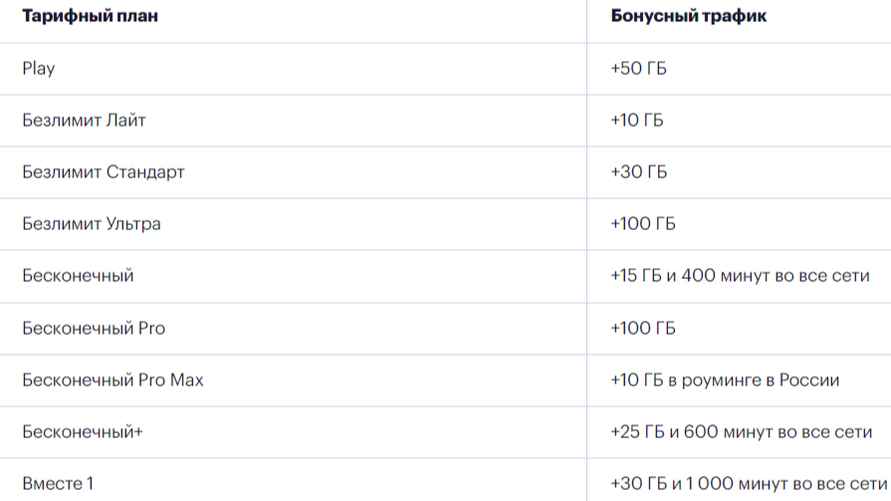Click "+25 ГБ и 600 минут" bonus cell
Viewport: 891px width, 501px height.
pyautogui.click(x=734, y=432)
